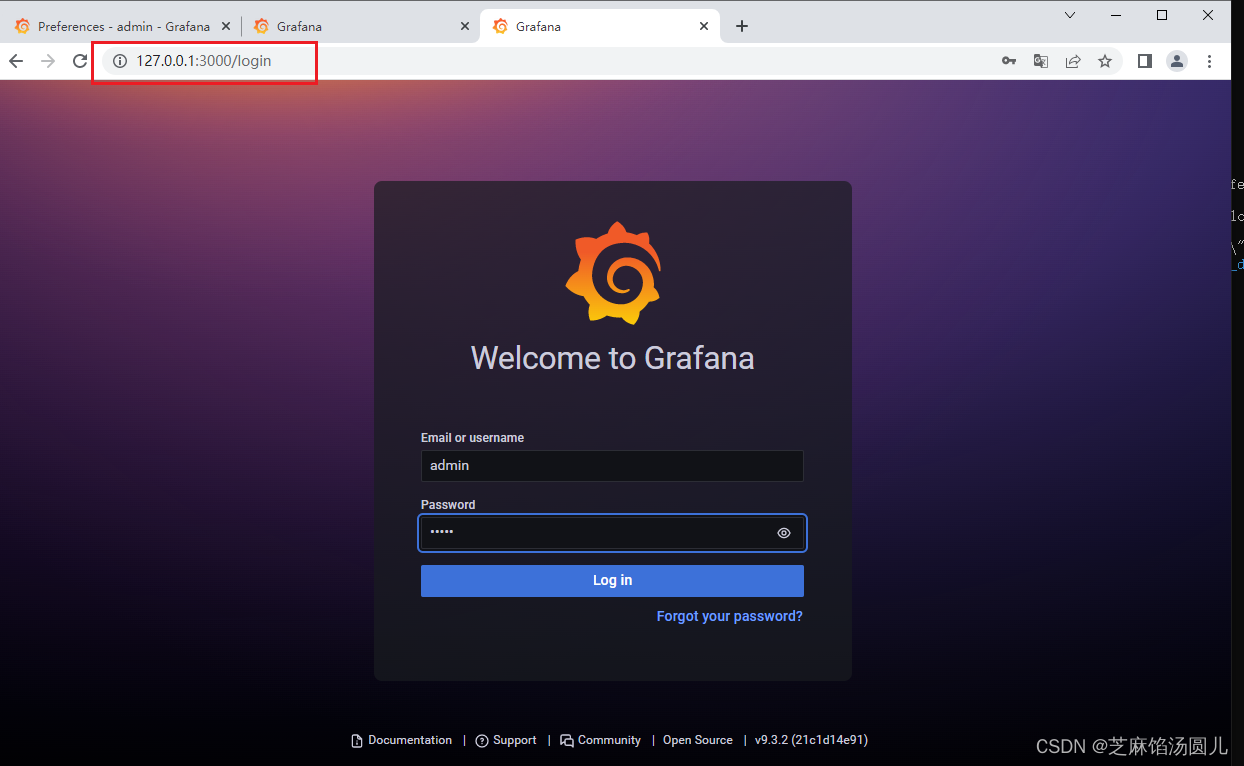Open the Chrome profile avatar
The width and height of the screenshot is (1244, 766).
(1177, 61)
